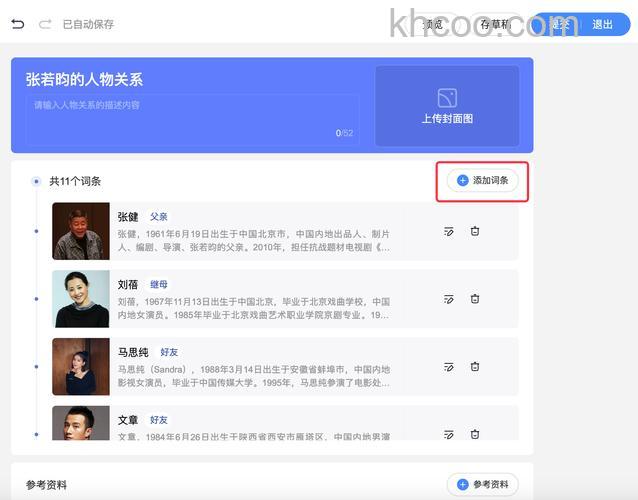Viewport: 638px width, 500px height.
Task: Click the plus icon in 参考资料 button
Action: click(x=463, y=485)
